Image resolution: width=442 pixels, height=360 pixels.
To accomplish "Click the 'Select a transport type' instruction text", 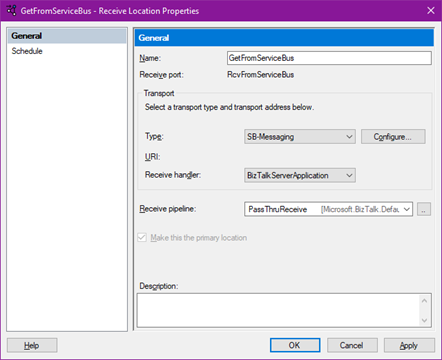I will point(229,107).
